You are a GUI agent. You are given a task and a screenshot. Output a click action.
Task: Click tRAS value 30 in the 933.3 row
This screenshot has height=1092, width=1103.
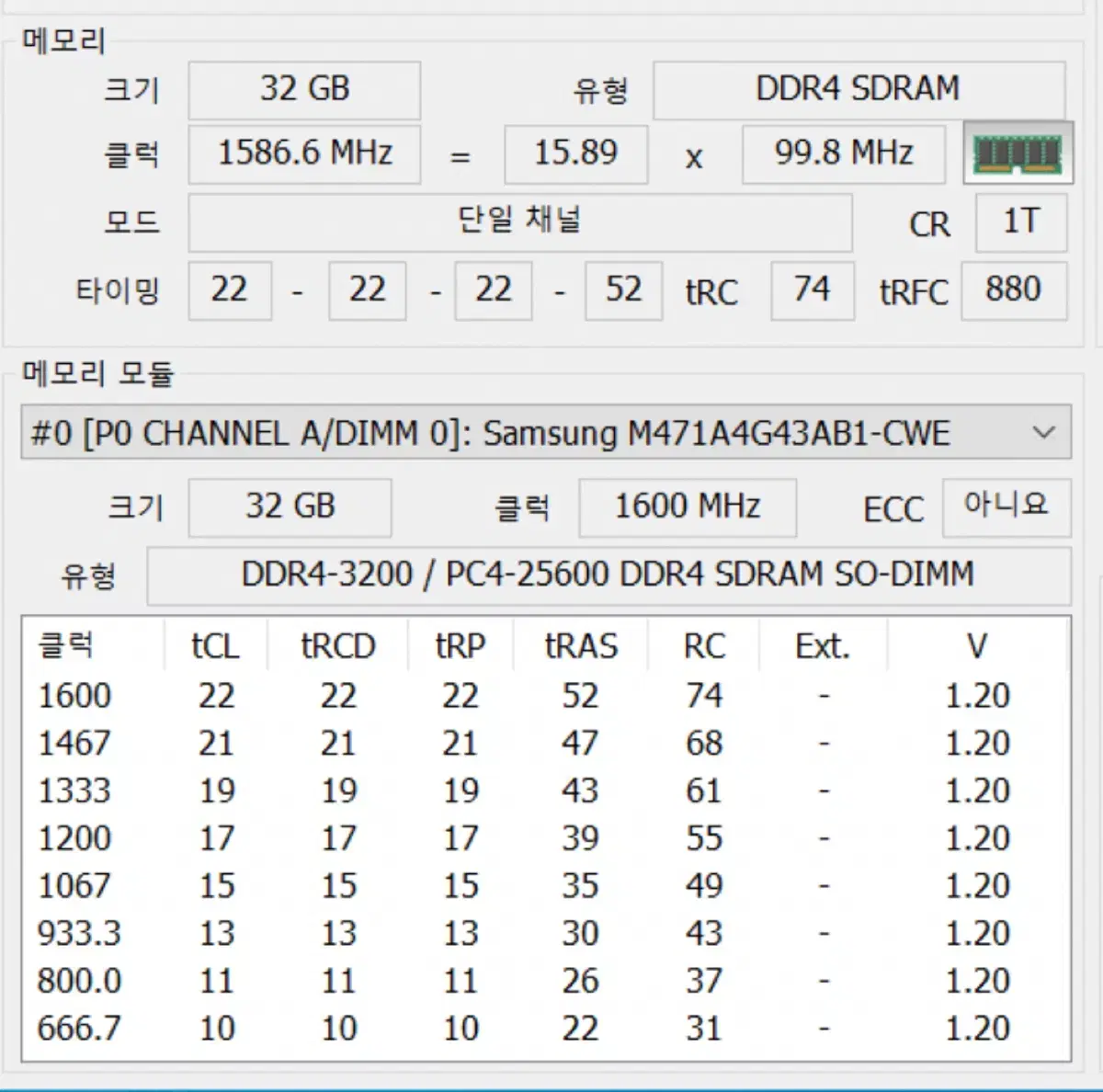(580, 934)
